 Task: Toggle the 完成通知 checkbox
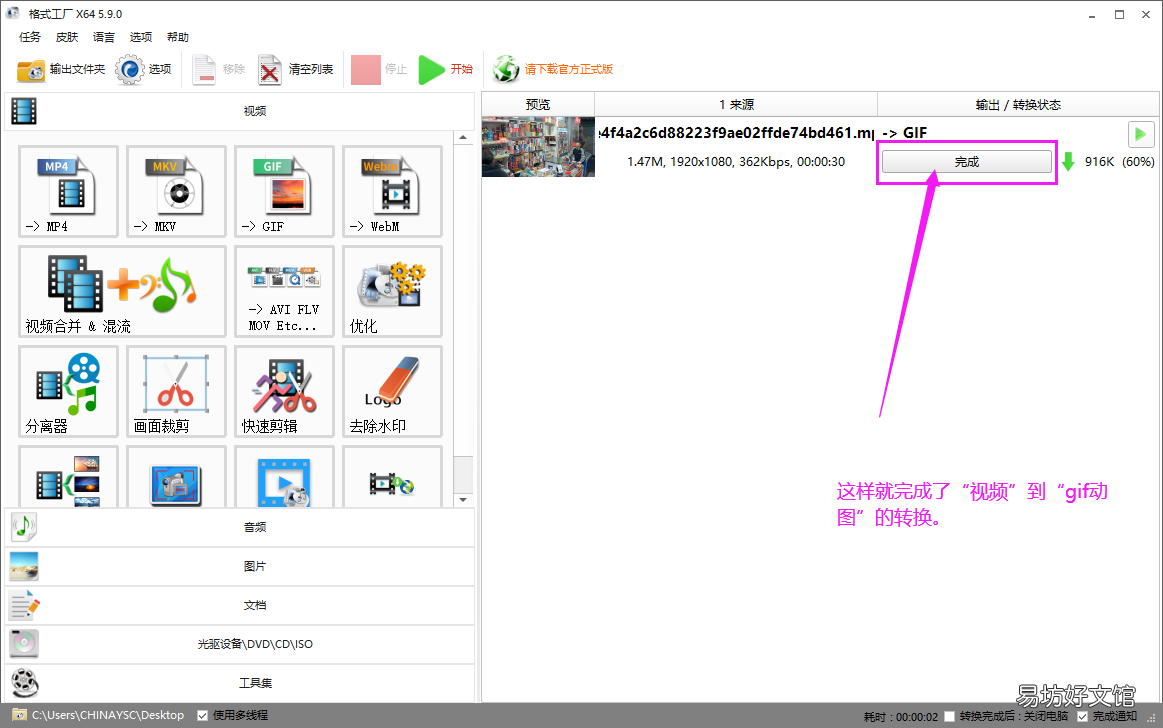click(x=1082, y=716)
